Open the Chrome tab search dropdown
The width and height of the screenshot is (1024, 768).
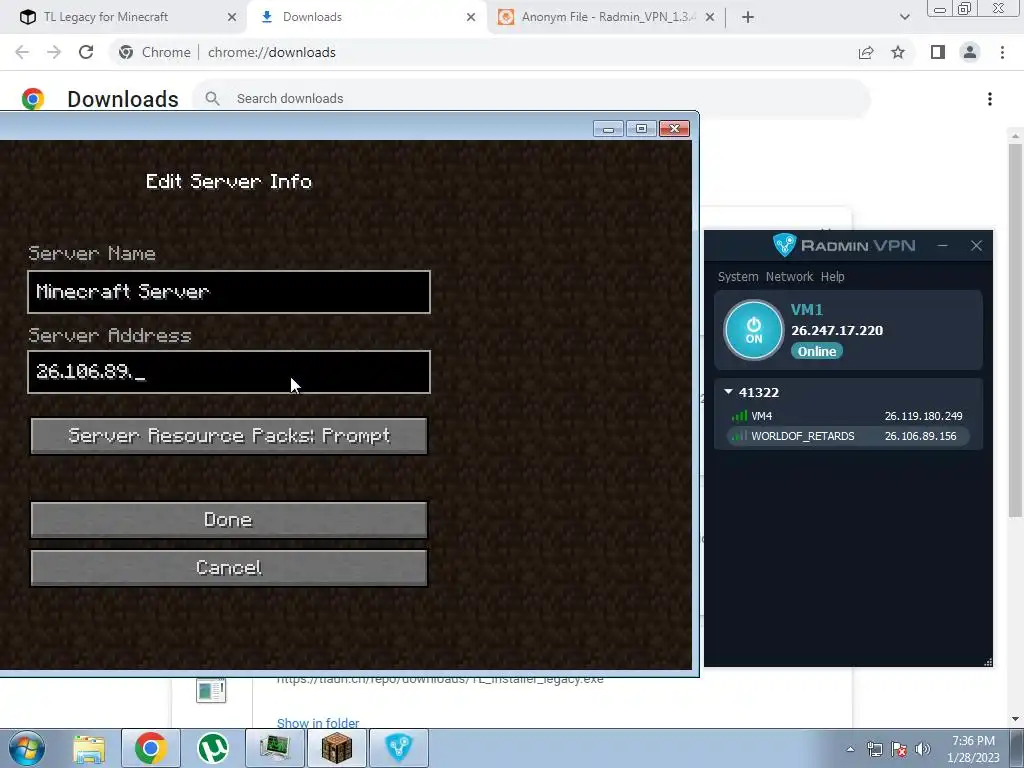(x=904, y=17)
